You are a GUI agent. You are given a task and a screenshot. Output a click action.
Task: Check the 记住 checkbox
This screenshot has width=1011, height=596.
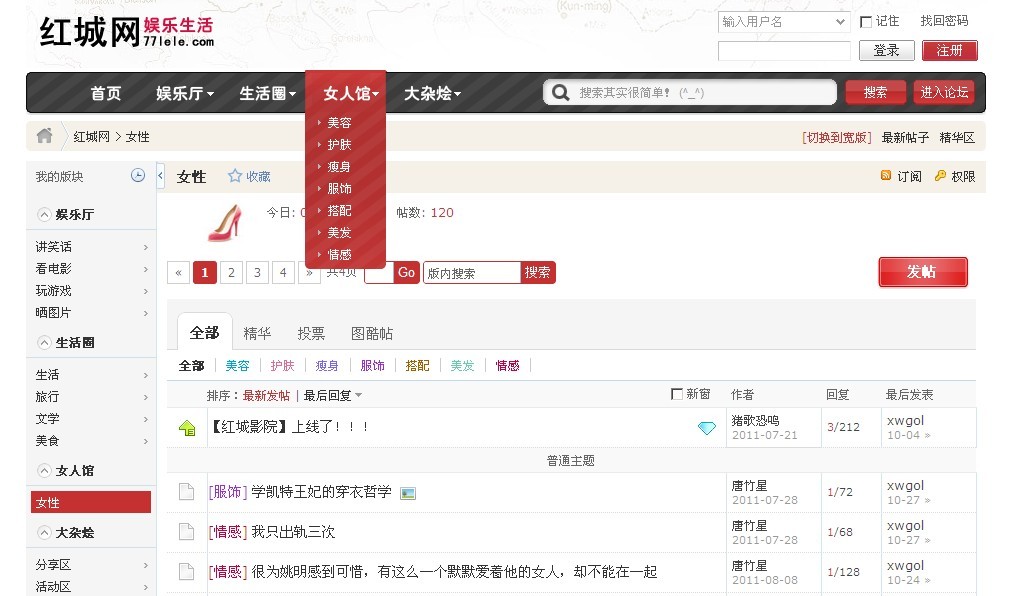(866, 22)
